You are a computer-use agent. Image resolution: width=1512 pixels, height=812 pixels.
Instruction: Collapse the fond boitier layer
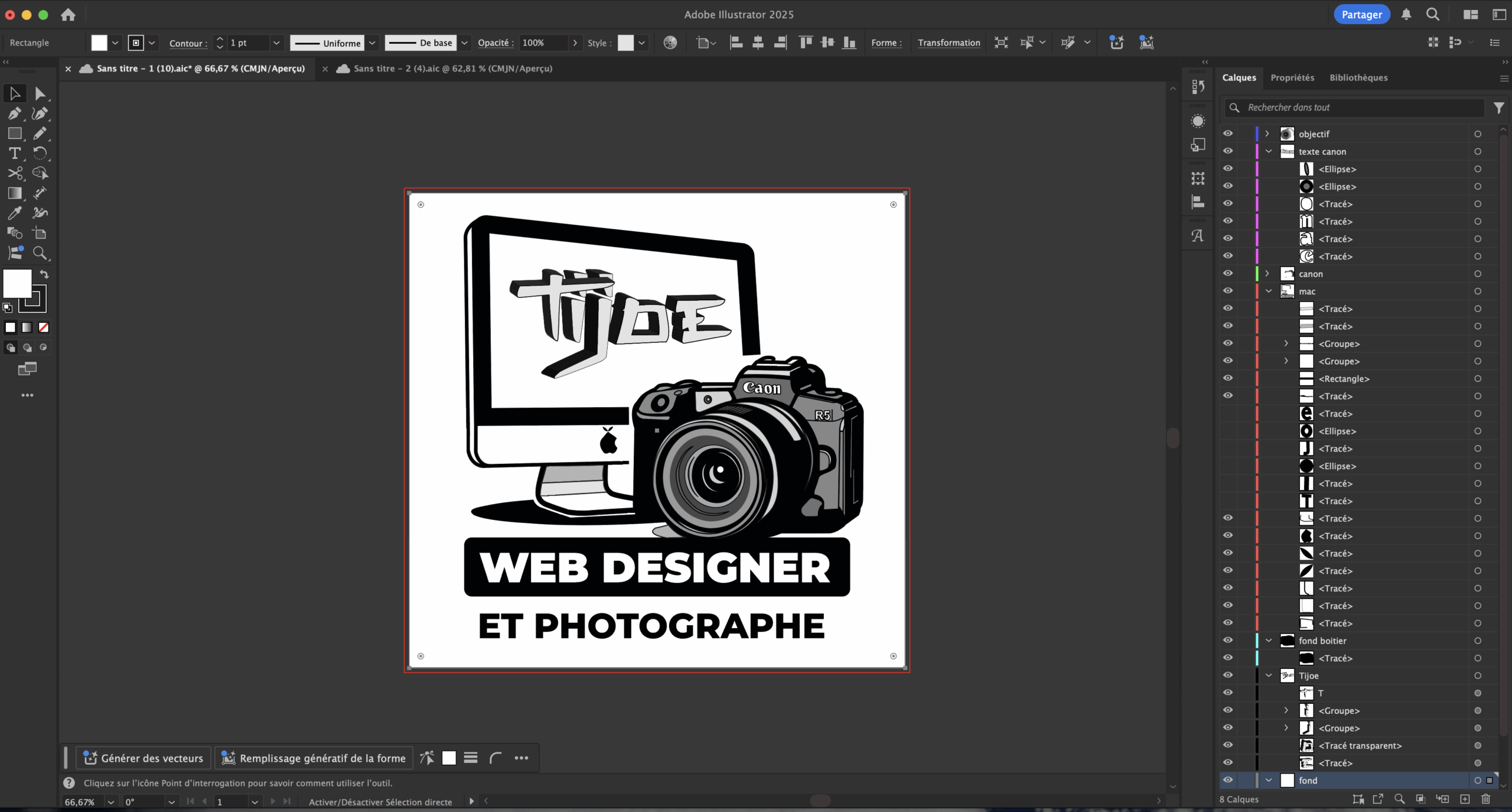click(x=1269, y=641)
